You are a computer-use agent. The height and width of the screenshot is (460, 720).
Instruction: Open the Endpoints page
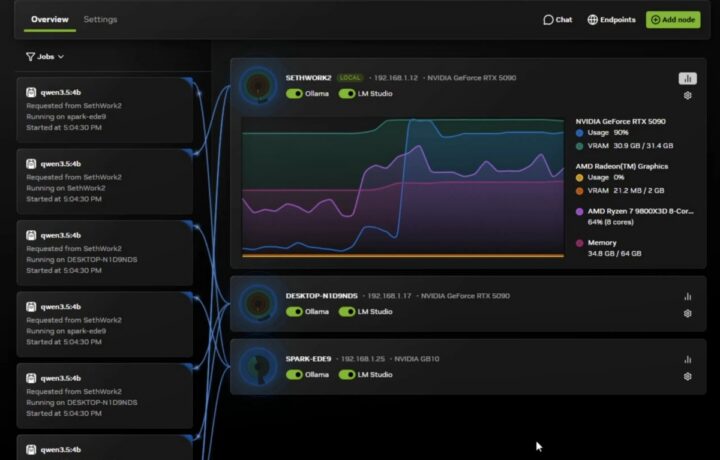click(612, 20)
